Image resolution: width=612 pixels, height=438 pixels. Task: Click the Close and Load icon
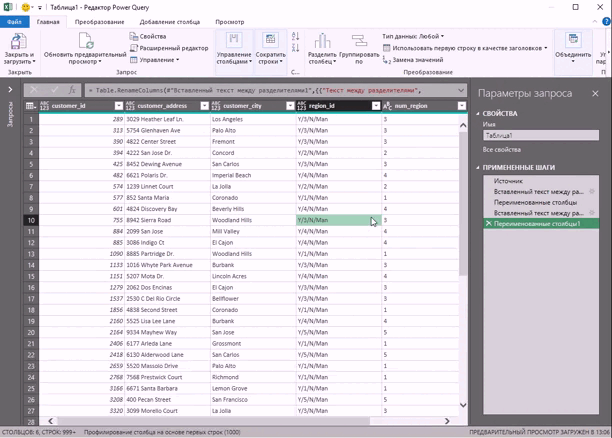[x=18, y=41]
